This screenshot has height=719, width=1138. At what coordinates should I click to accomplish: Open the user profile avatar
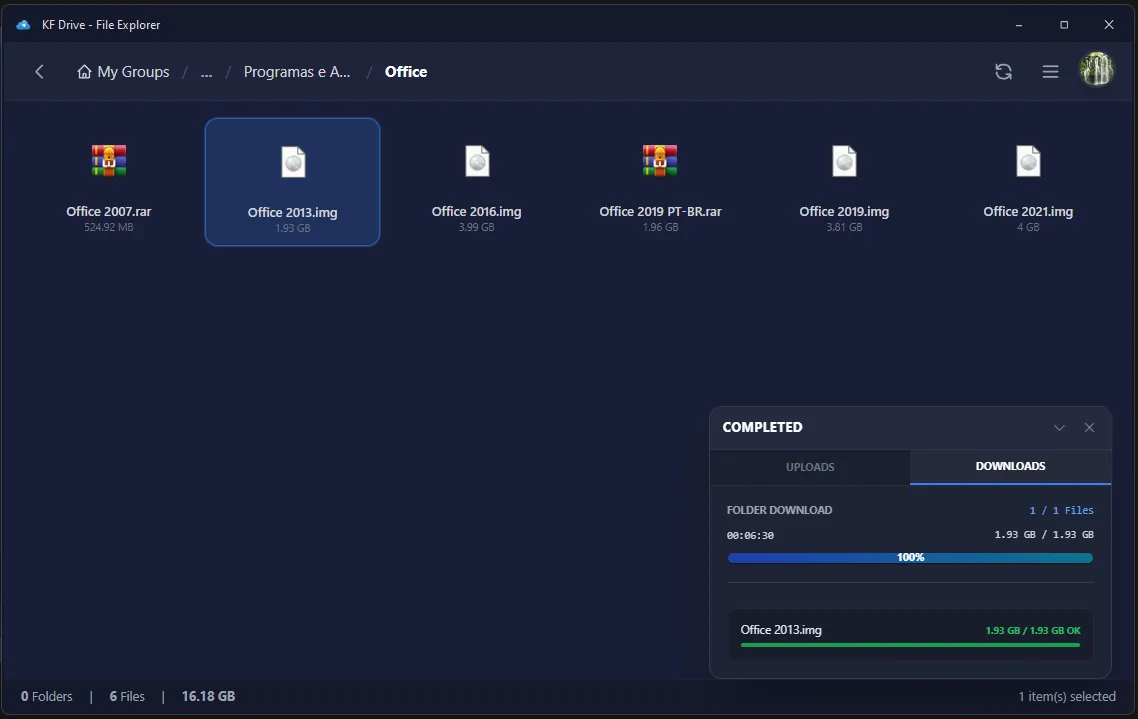click(x=1097, y=71)
